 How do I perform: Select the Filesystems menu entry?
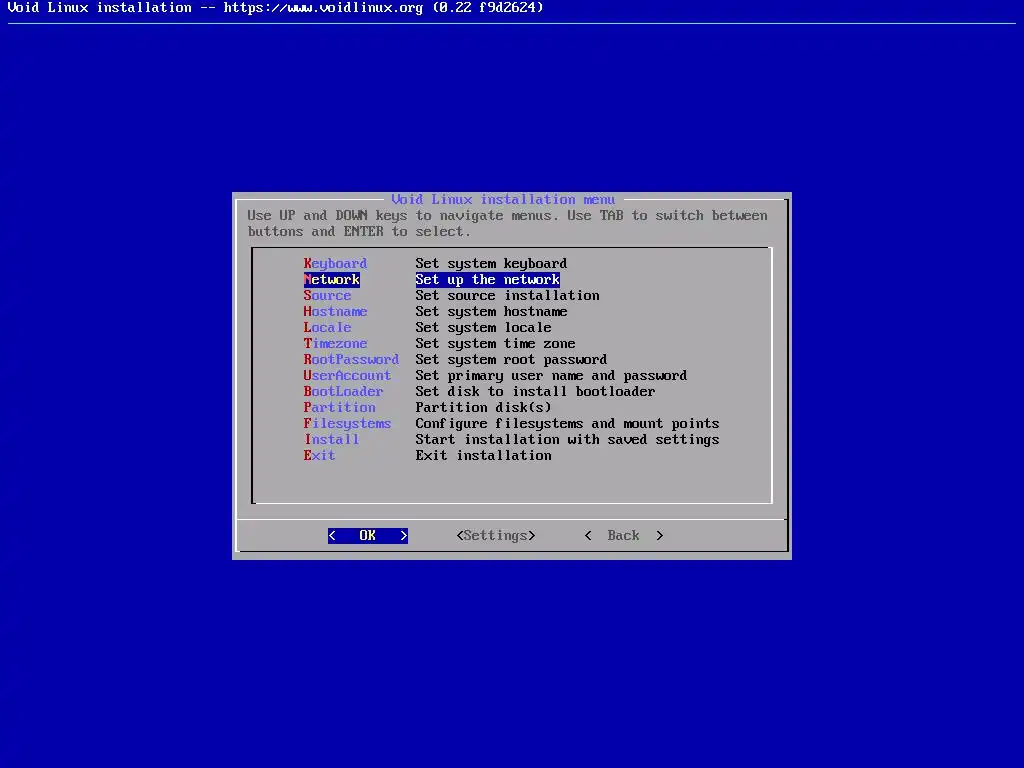pyautogui.click(x=347, y=423)
